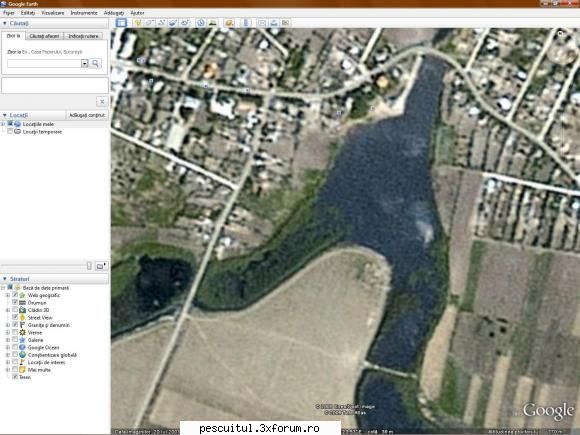Click the Record a Tour toolbar icon
This screenshot has height=435, width=580.
tap(185, 23)
